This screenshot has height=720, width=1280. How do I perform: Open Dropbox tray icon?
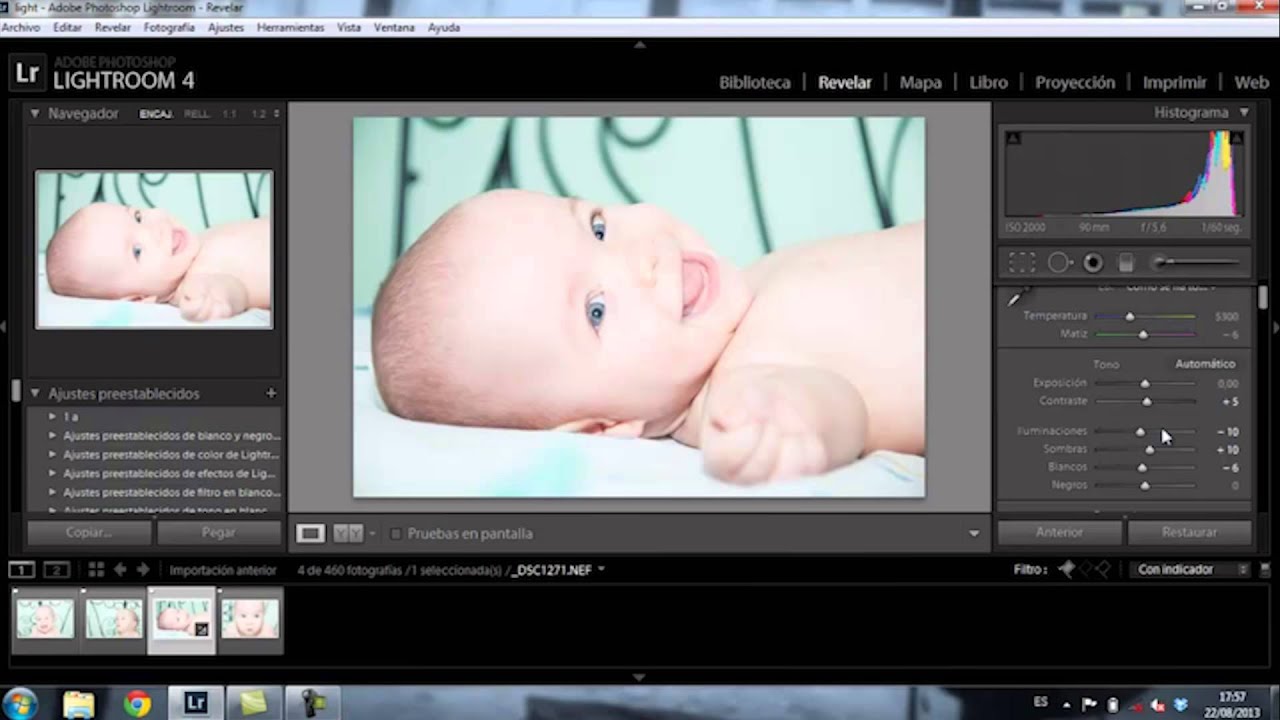pos(1180,705)
